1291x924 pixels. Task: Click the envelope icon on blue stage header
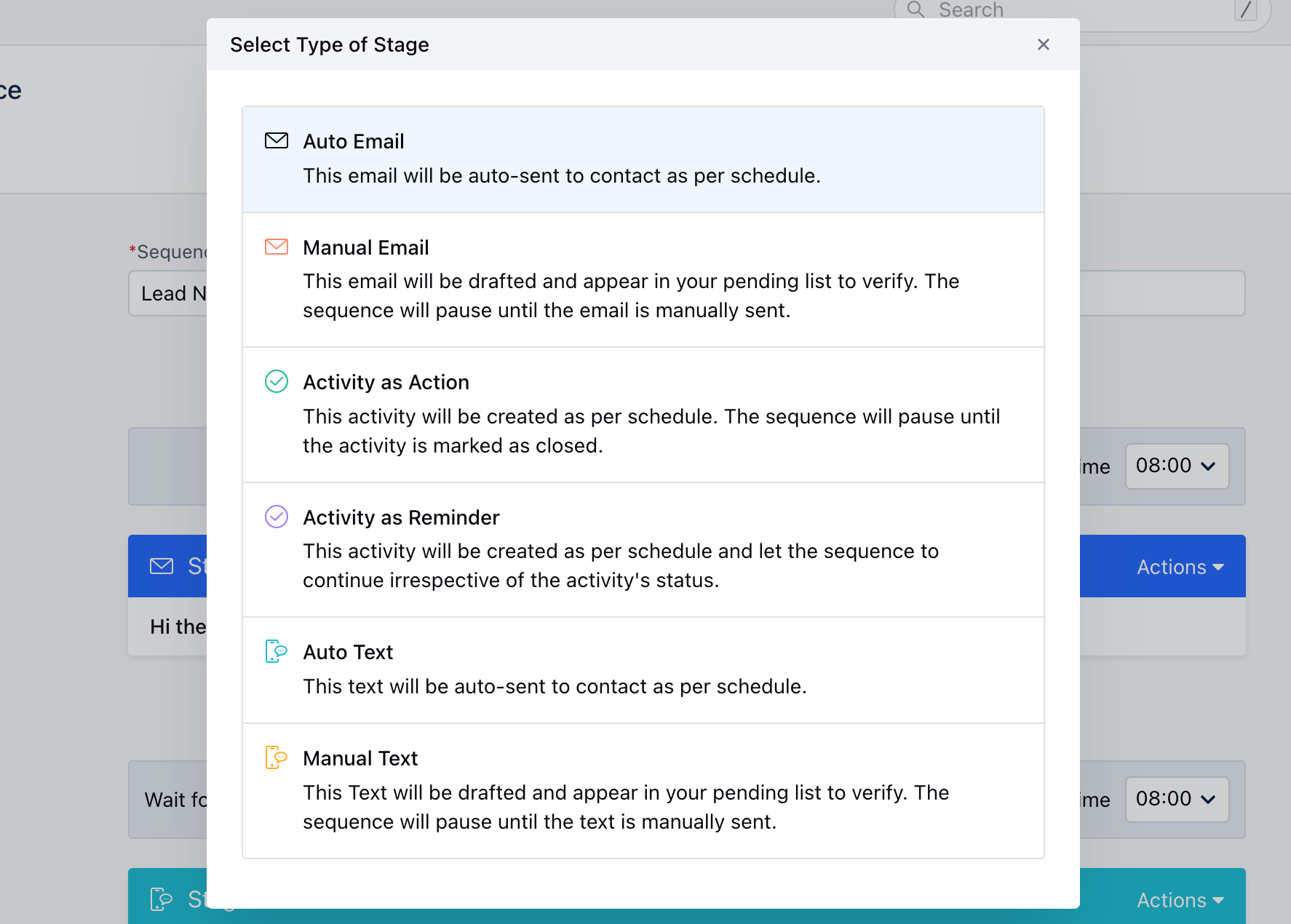[162, 566]
